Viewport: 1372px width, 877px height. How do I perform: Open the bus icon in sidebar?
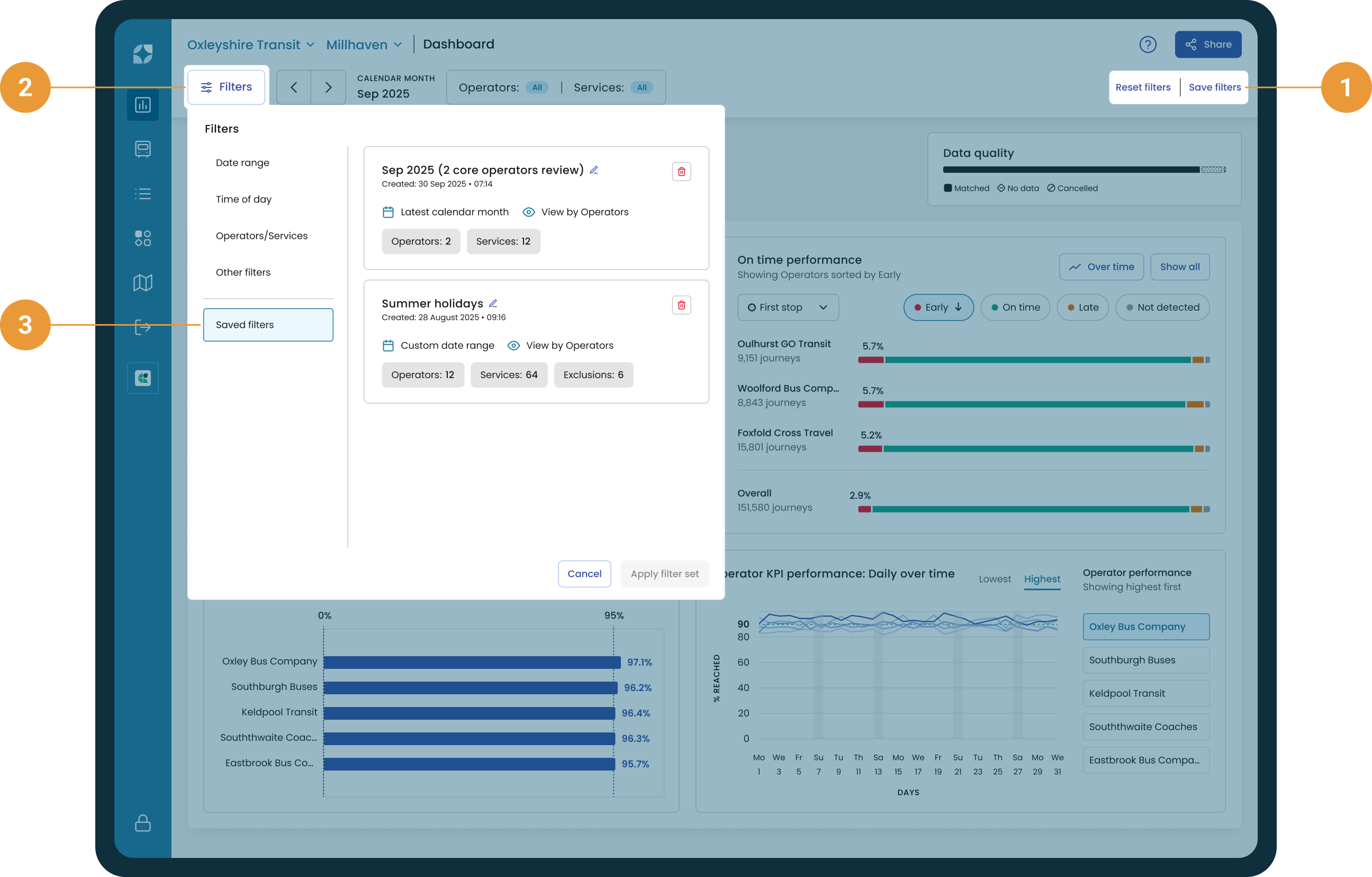142,149
